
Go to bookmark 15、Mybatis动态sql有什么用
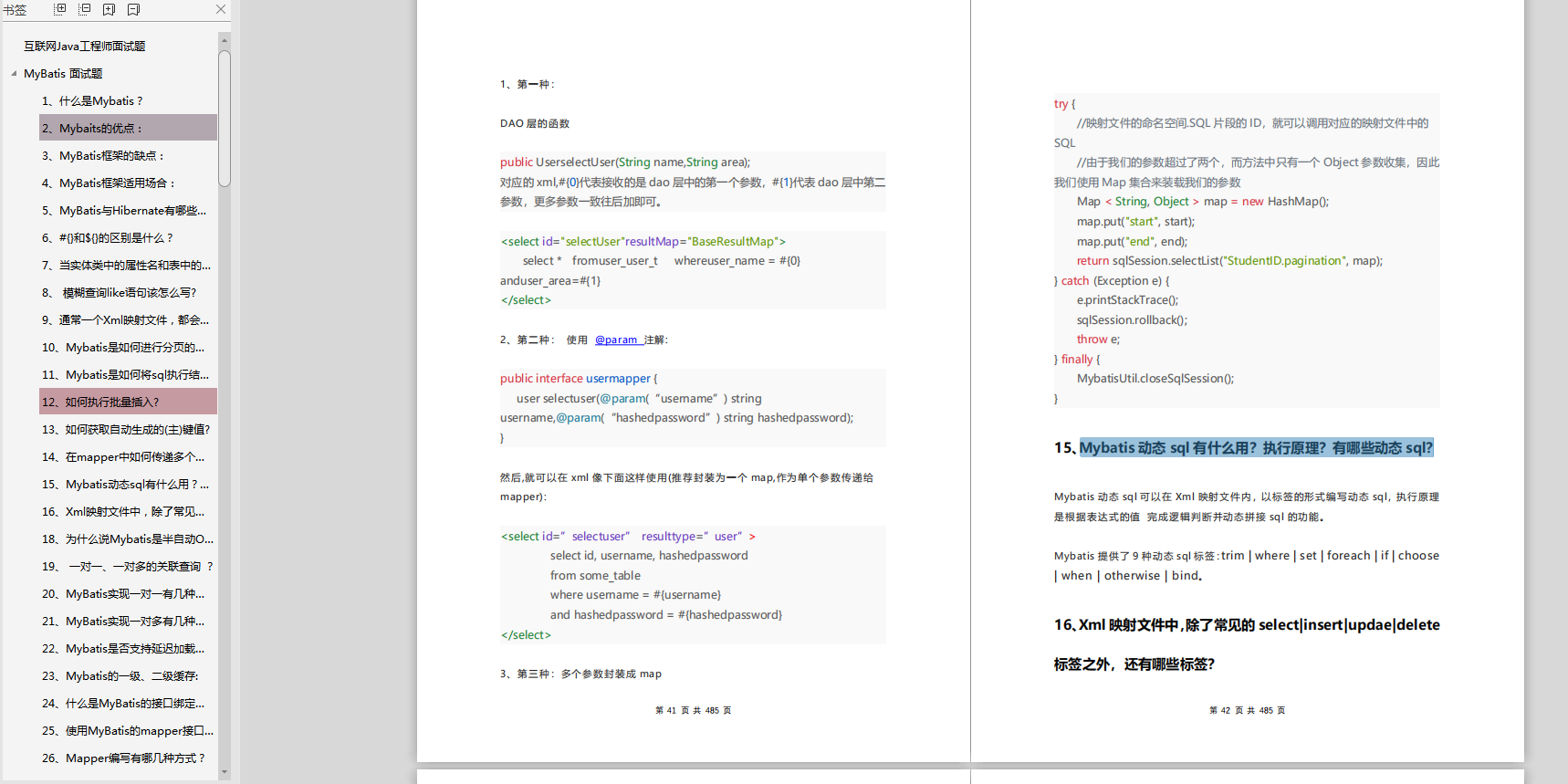click(x=125, y=484)
